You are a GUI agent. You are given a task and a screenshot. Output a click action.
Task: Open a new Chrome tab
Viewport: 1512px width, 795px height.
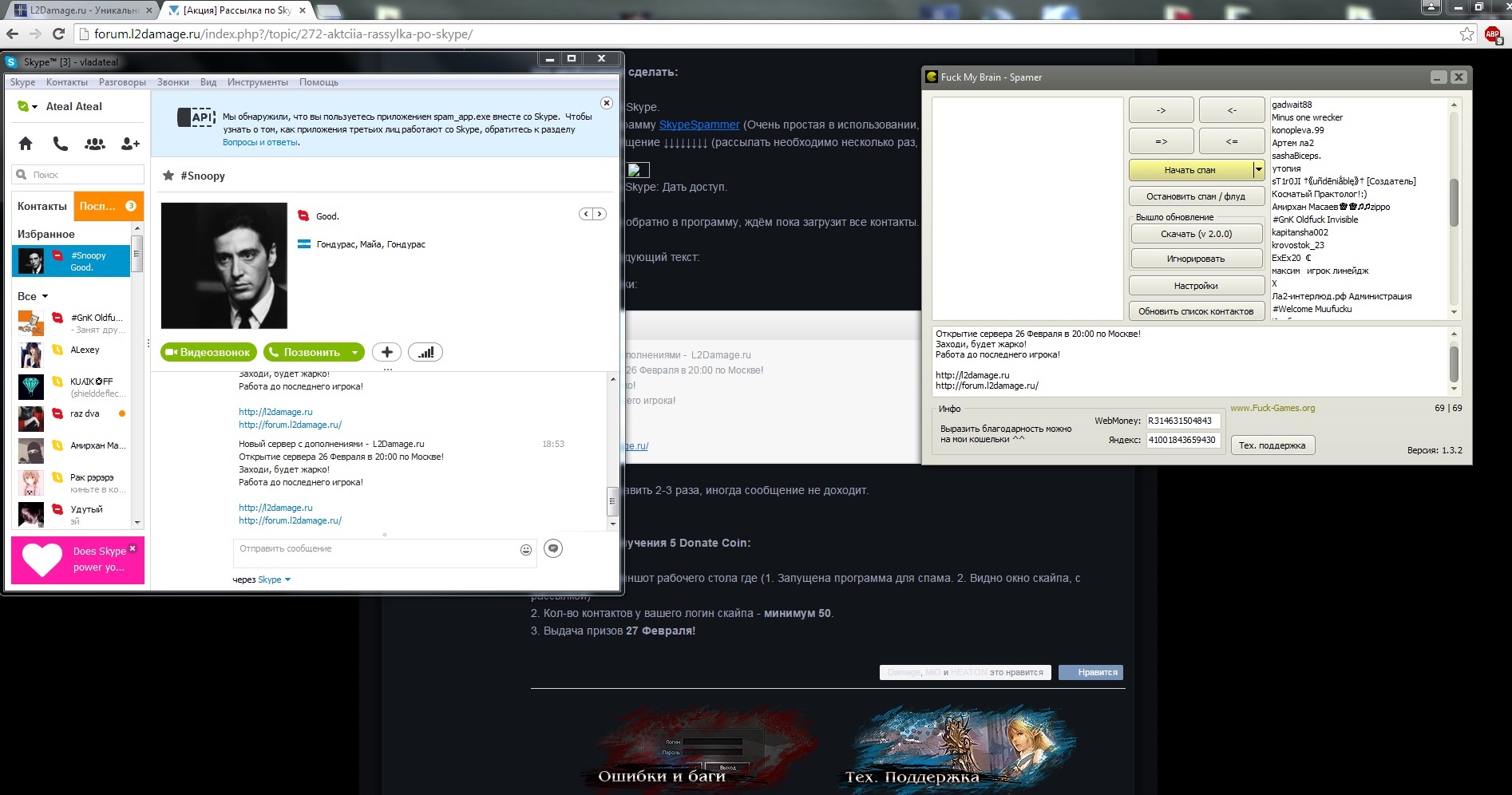(x=329, y=10)
